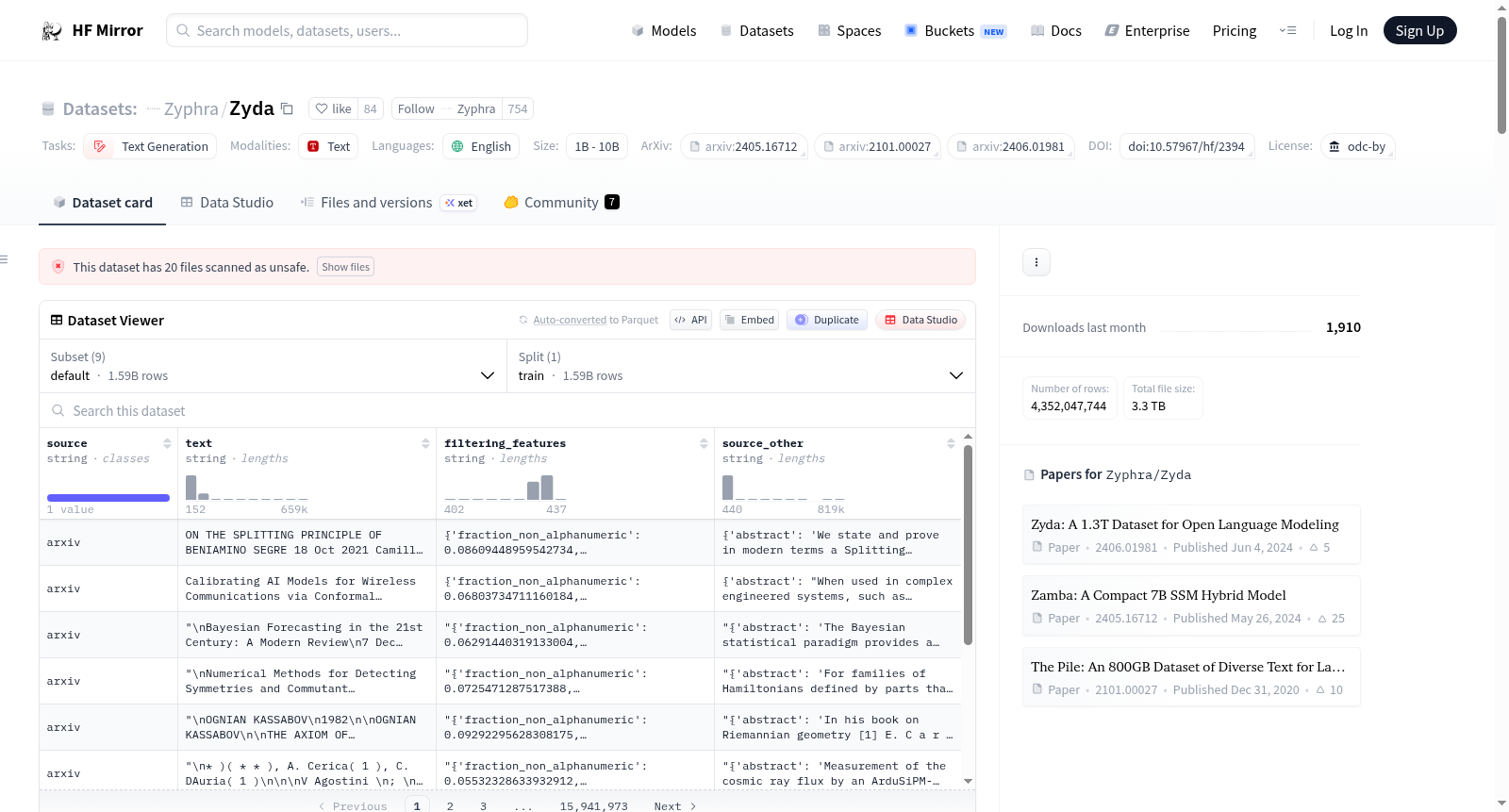The width and height of the screenshot is (1509, 812).
Task: Click upvote icon on Zyda paper
Action: click(1314, 548)
